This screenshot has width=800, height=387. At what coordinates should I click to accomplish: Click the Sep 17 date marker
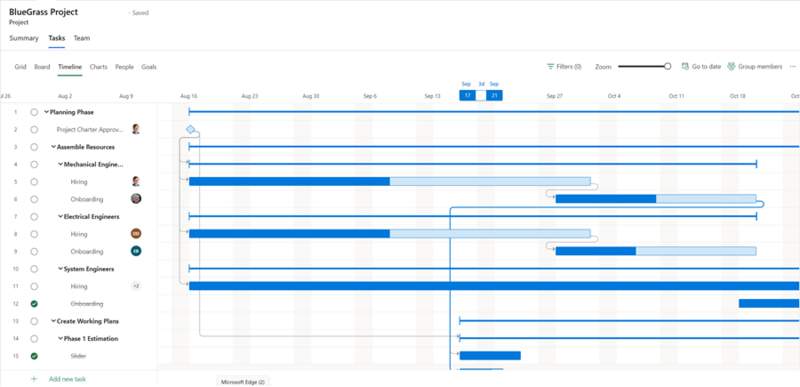tap(467, 95)
